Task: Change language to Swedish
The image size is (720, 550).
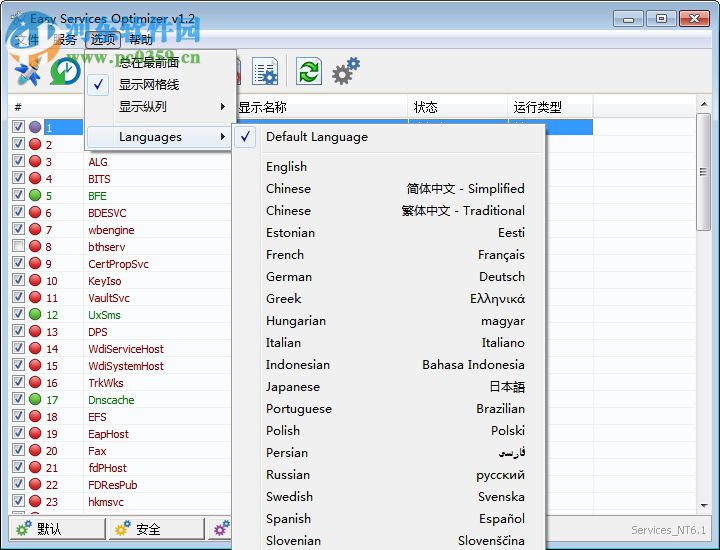Action: pyautogui.click(x=389, y=497)
